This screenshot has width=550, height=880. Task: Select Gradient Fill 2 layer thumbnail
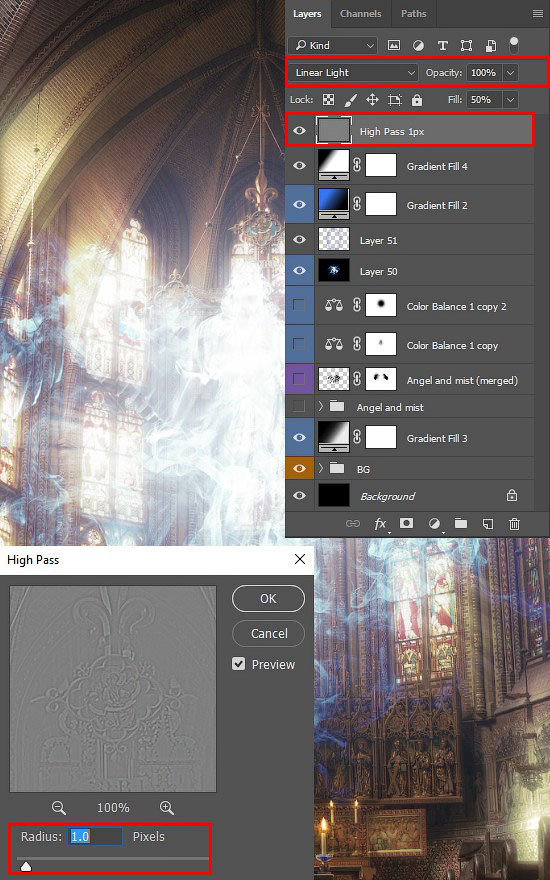pyautogui.click(x=333, y=203)
